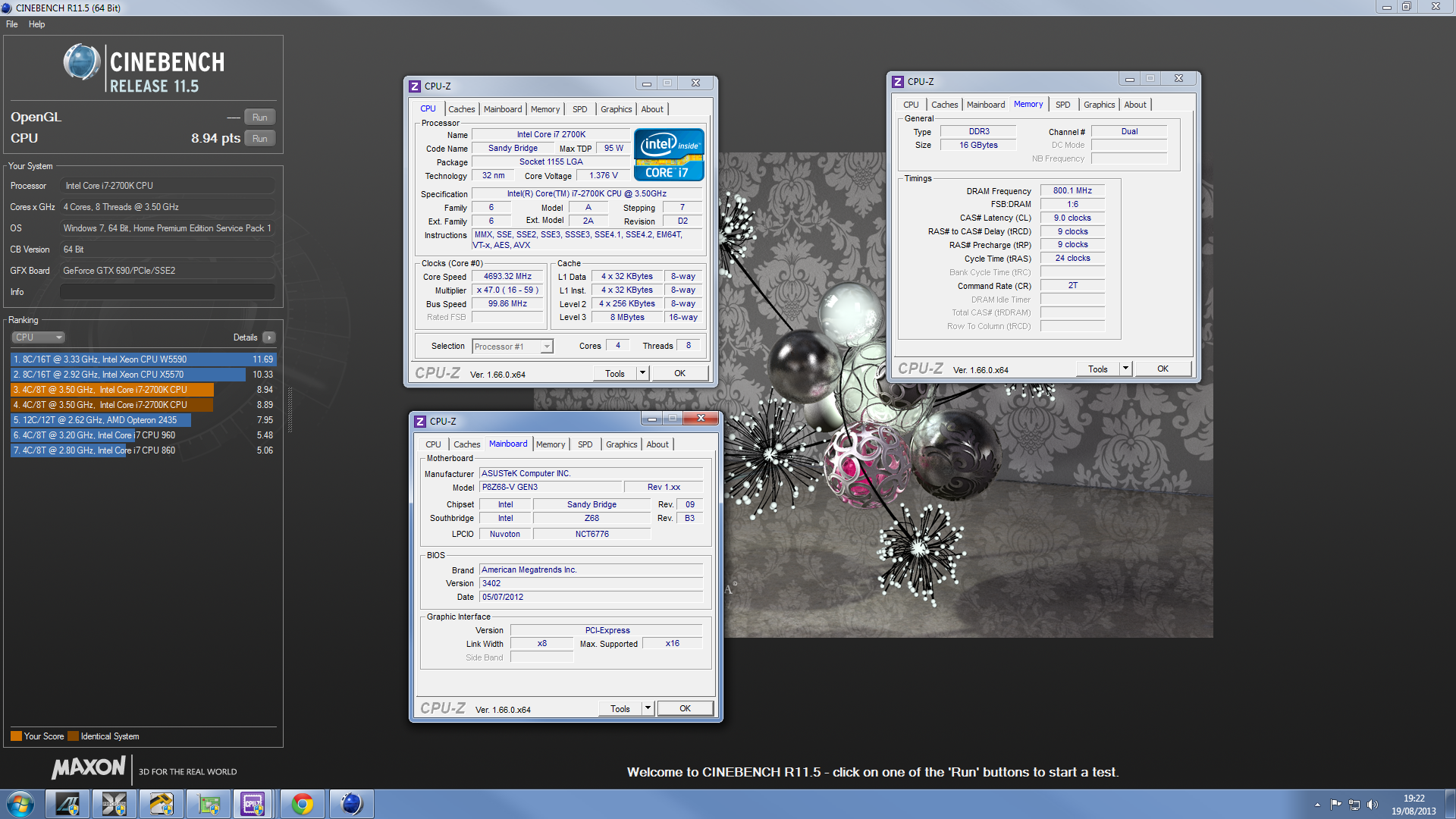Click the Info field in Your System
This screenshot has width=1456, height=819.
167,292
